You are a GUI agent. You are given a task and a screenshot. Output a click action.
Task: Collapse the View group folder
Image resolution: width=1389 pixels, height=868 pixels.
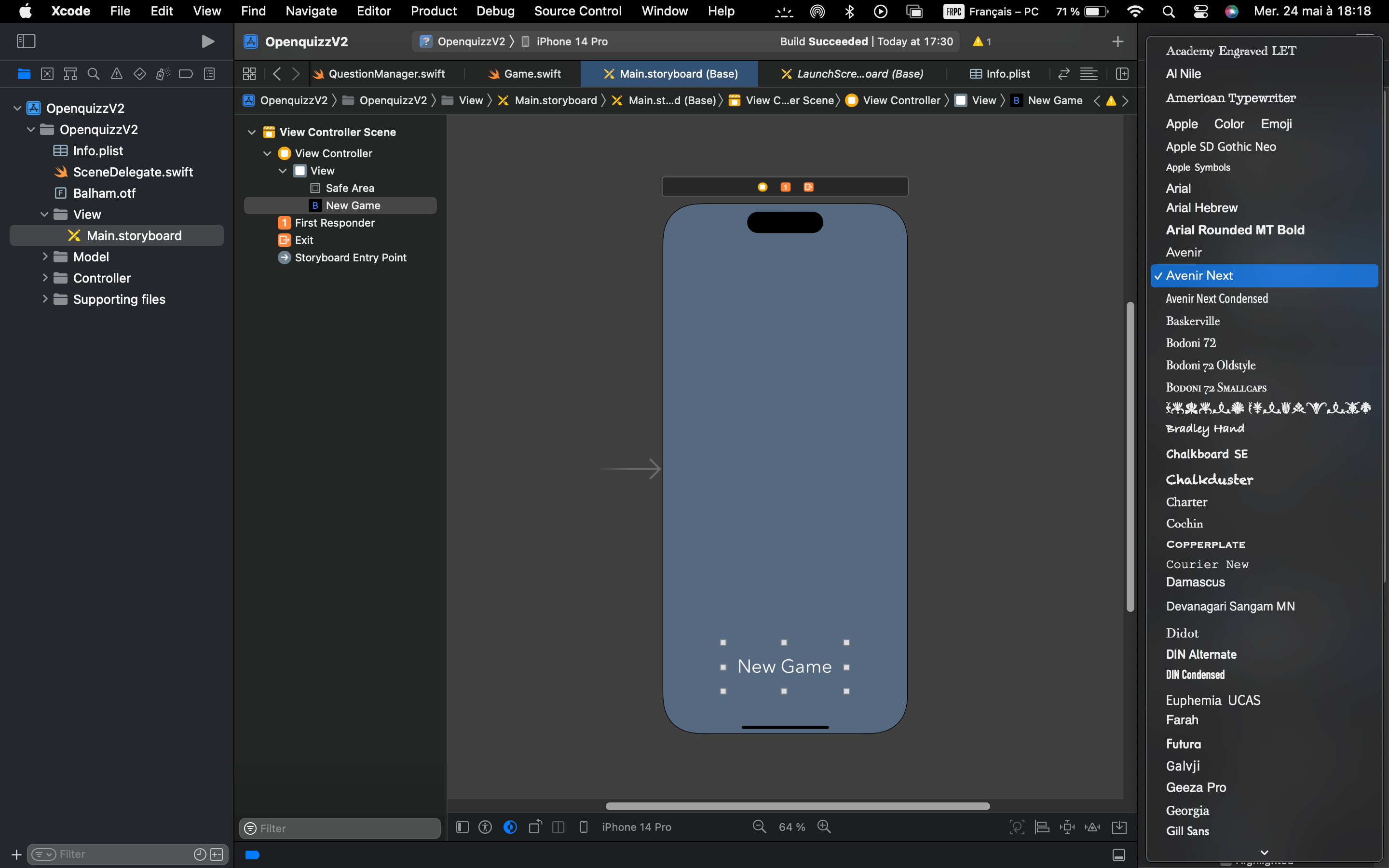(x=44, y=214)
